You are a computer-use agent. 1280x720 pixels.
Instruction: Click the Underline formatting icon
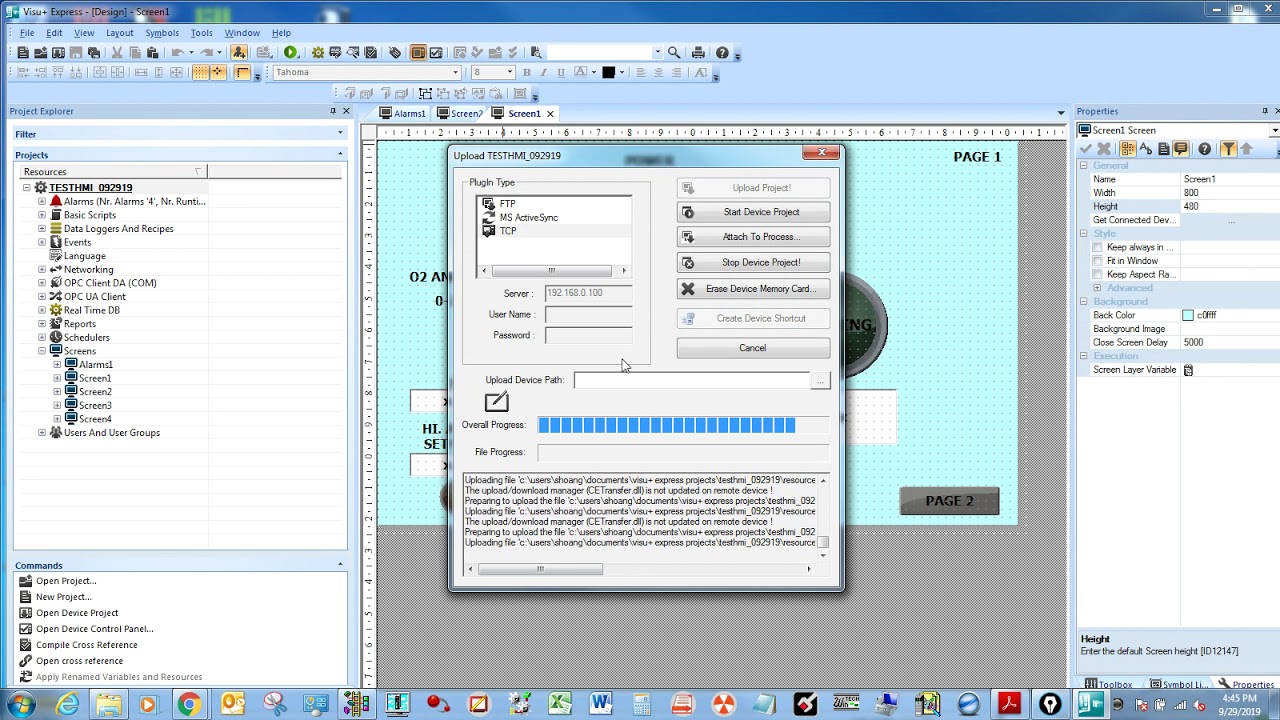[560, 72]
